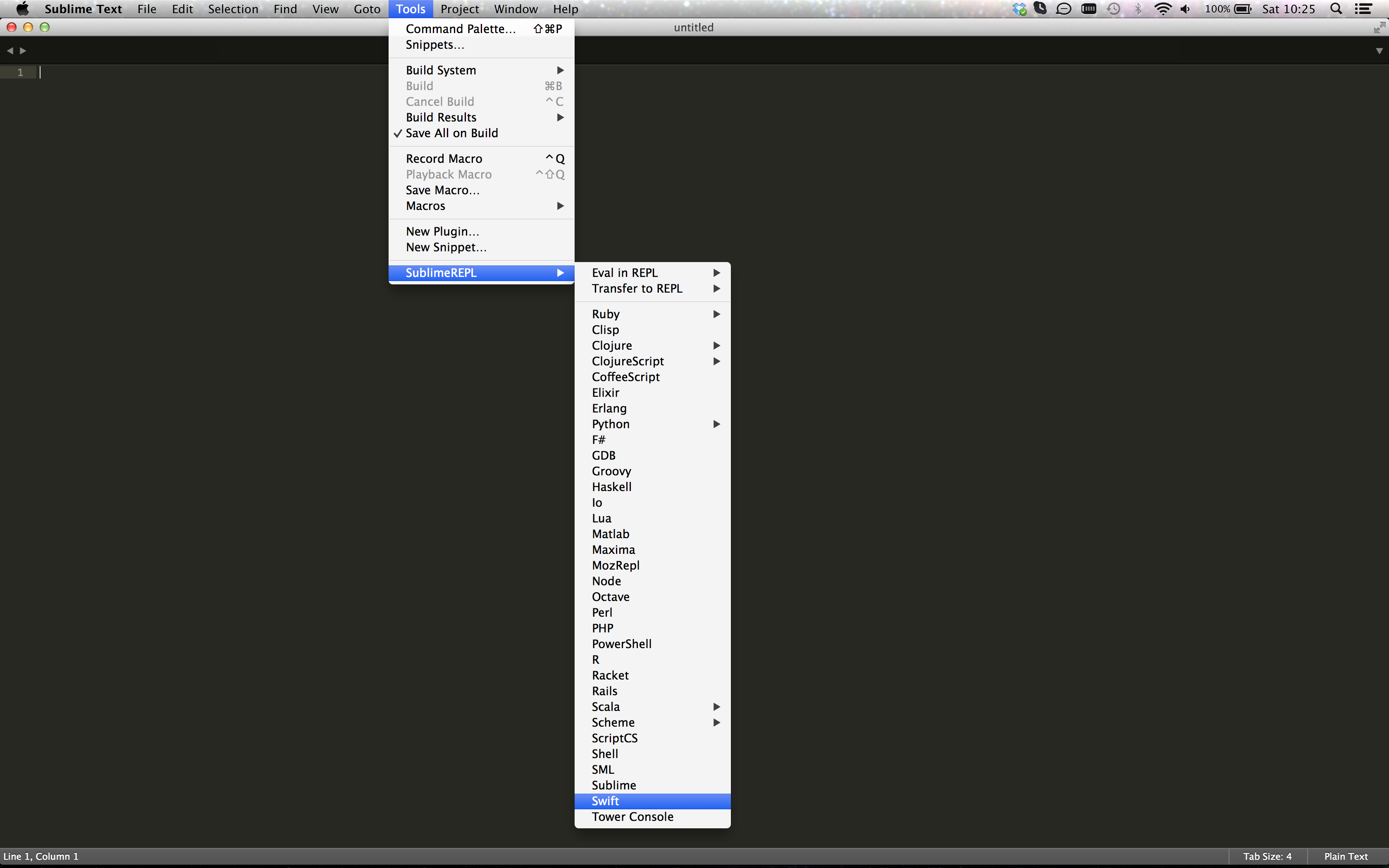The width and height of the screenshot is (1389, 868).
Task: Click the Messages bubble icon in menu bar
Action: coord(1063,9)
